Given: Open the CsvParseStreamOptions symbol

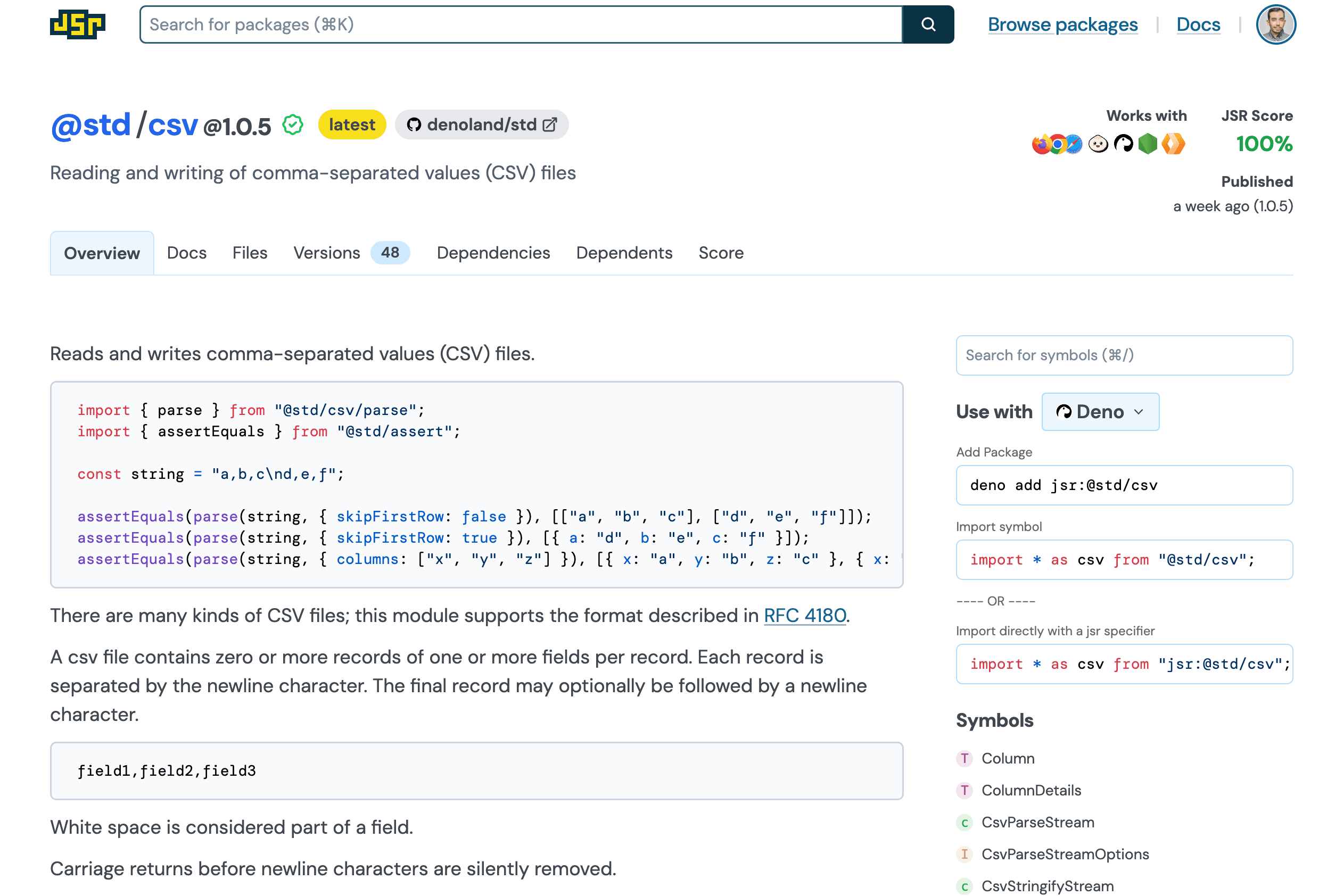Looking at the screenshot, I should click(x=1065, y=854).
